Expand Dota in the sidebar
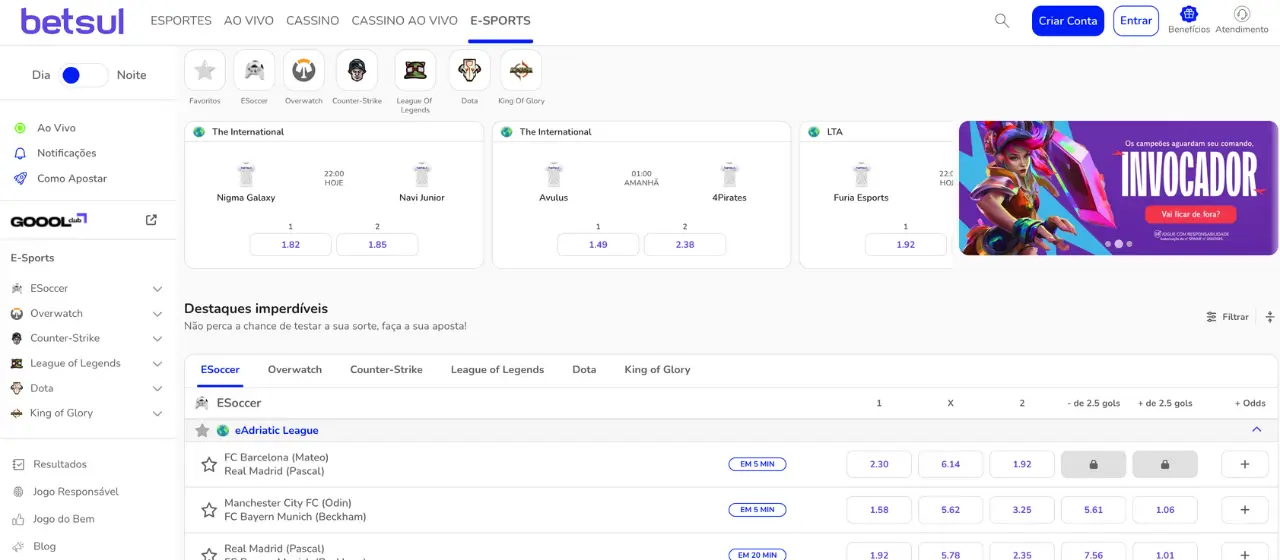This screenshot has height=560, width=1280. pos(157,388)
